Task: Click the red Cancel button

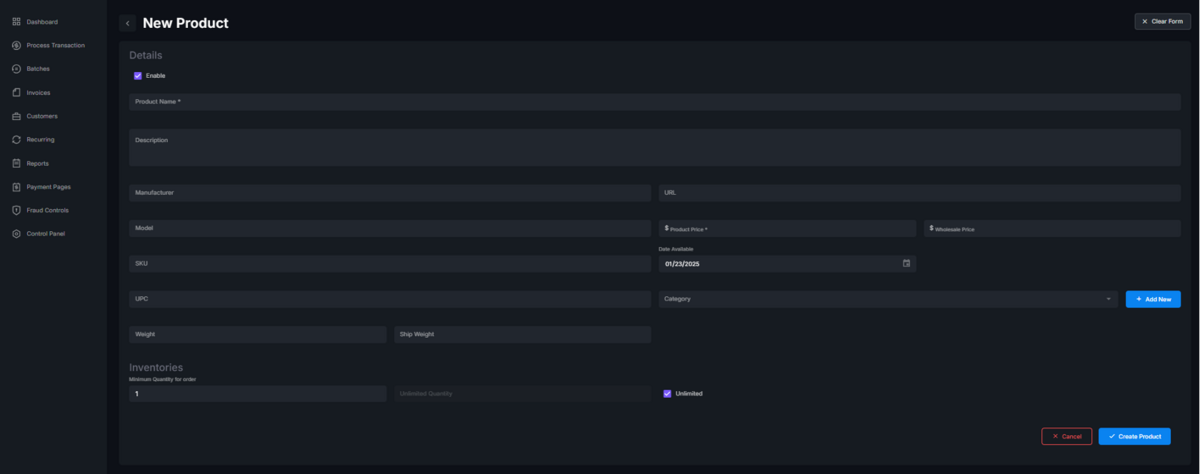Action: 1066,437
